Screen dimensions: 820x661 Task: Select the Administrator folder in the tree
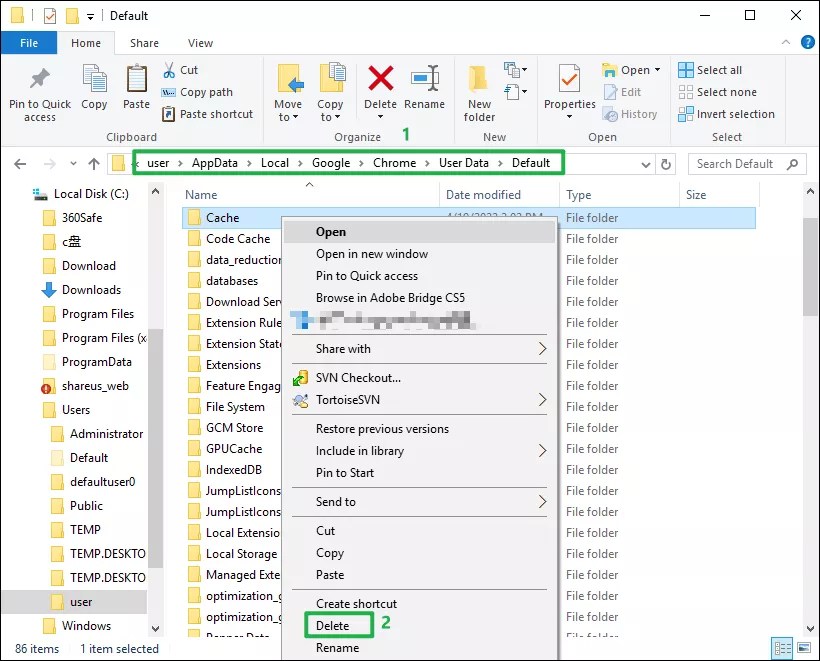(97, 434)
